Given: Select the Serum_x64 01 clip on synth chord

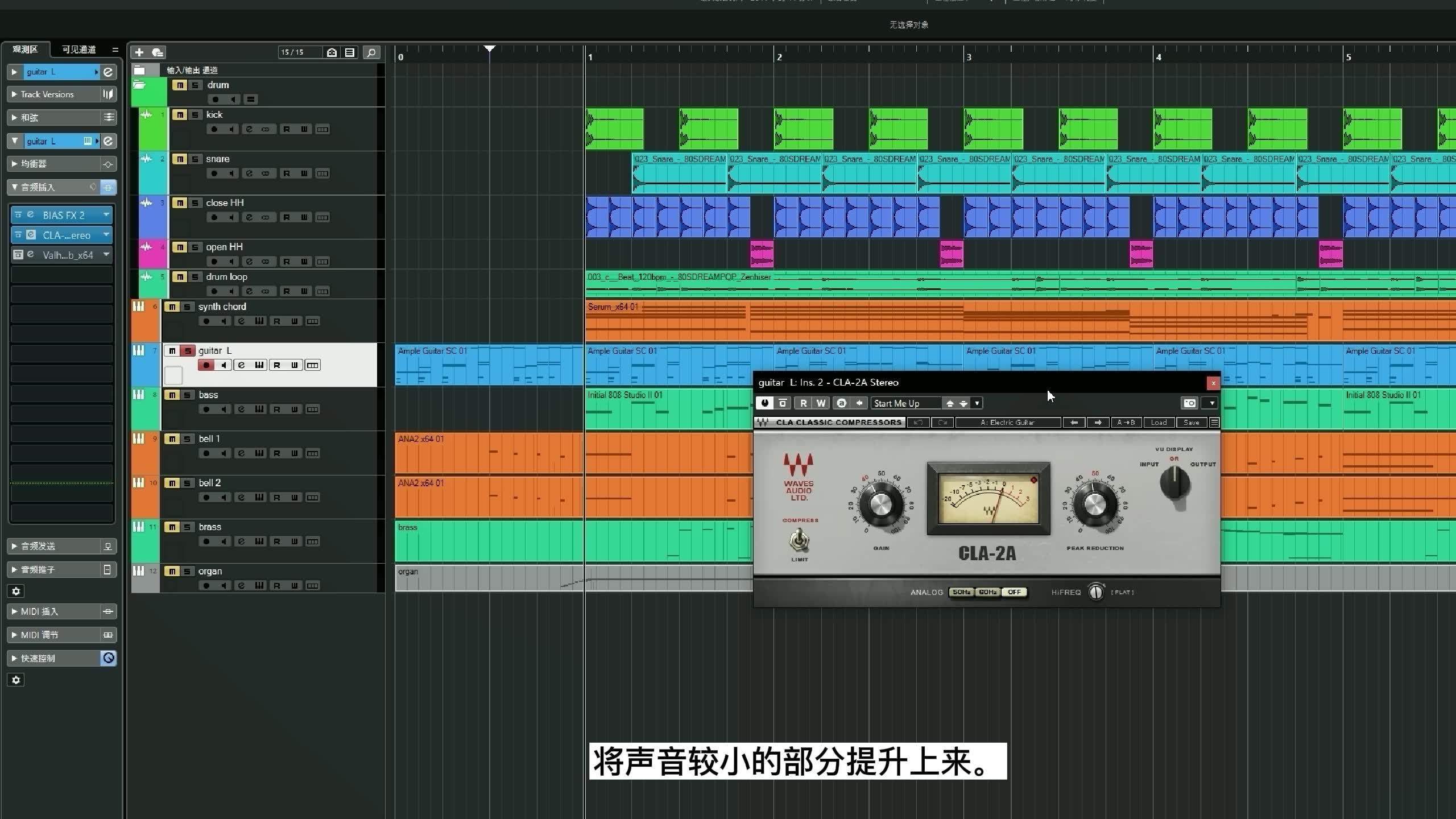Looking at the screenshot, I should tap(1020, 320).
